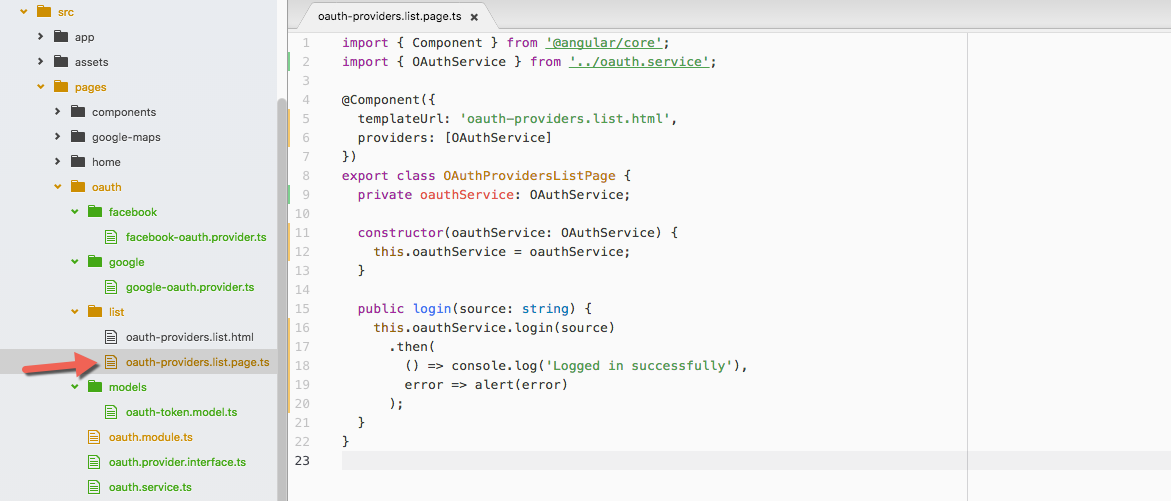Click 'providers: [OAuthService]' on line 6
This screenshot has width=1171, height=501.
pos(455,138)
